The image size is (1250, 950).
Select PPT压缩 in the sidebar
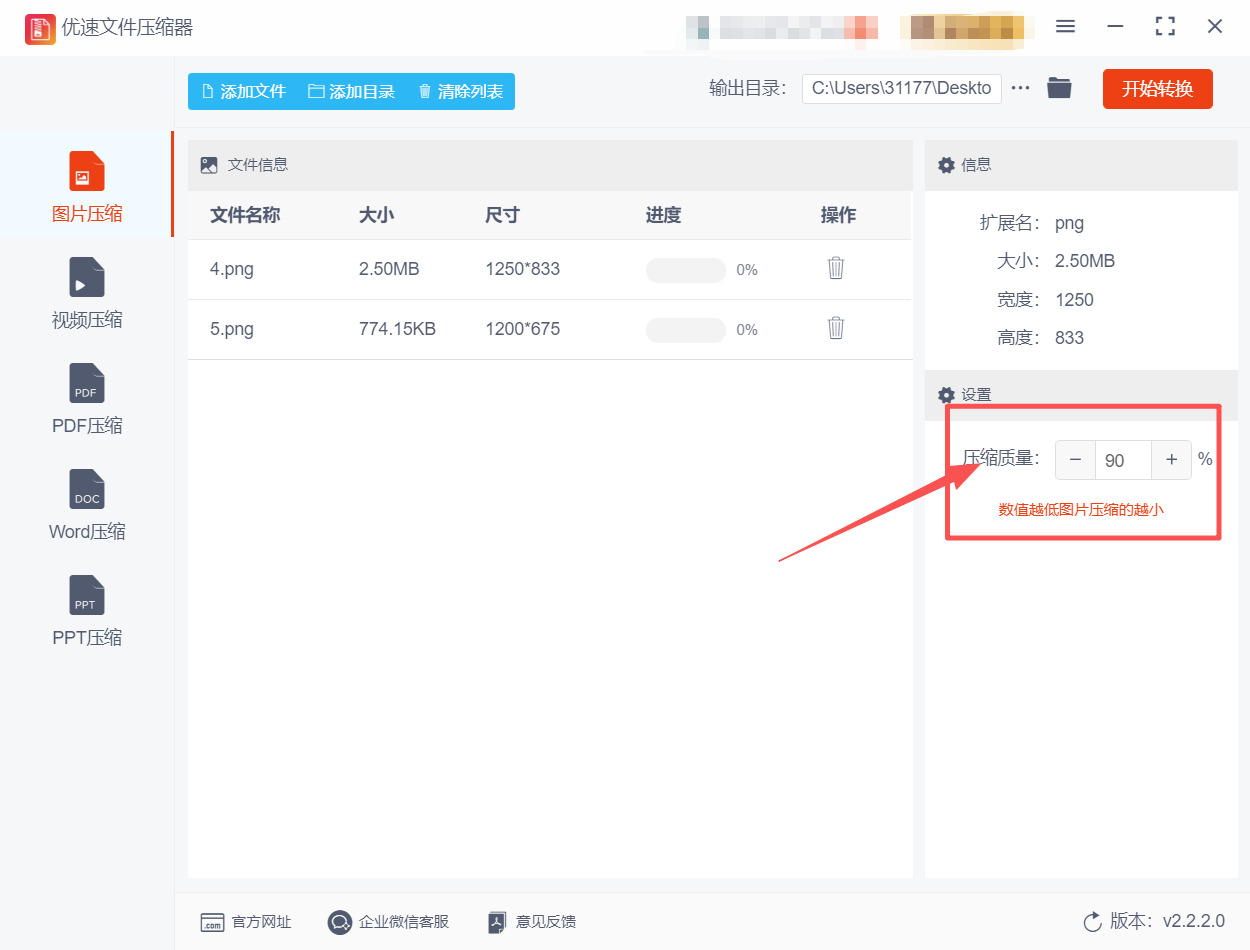(87, 611)
